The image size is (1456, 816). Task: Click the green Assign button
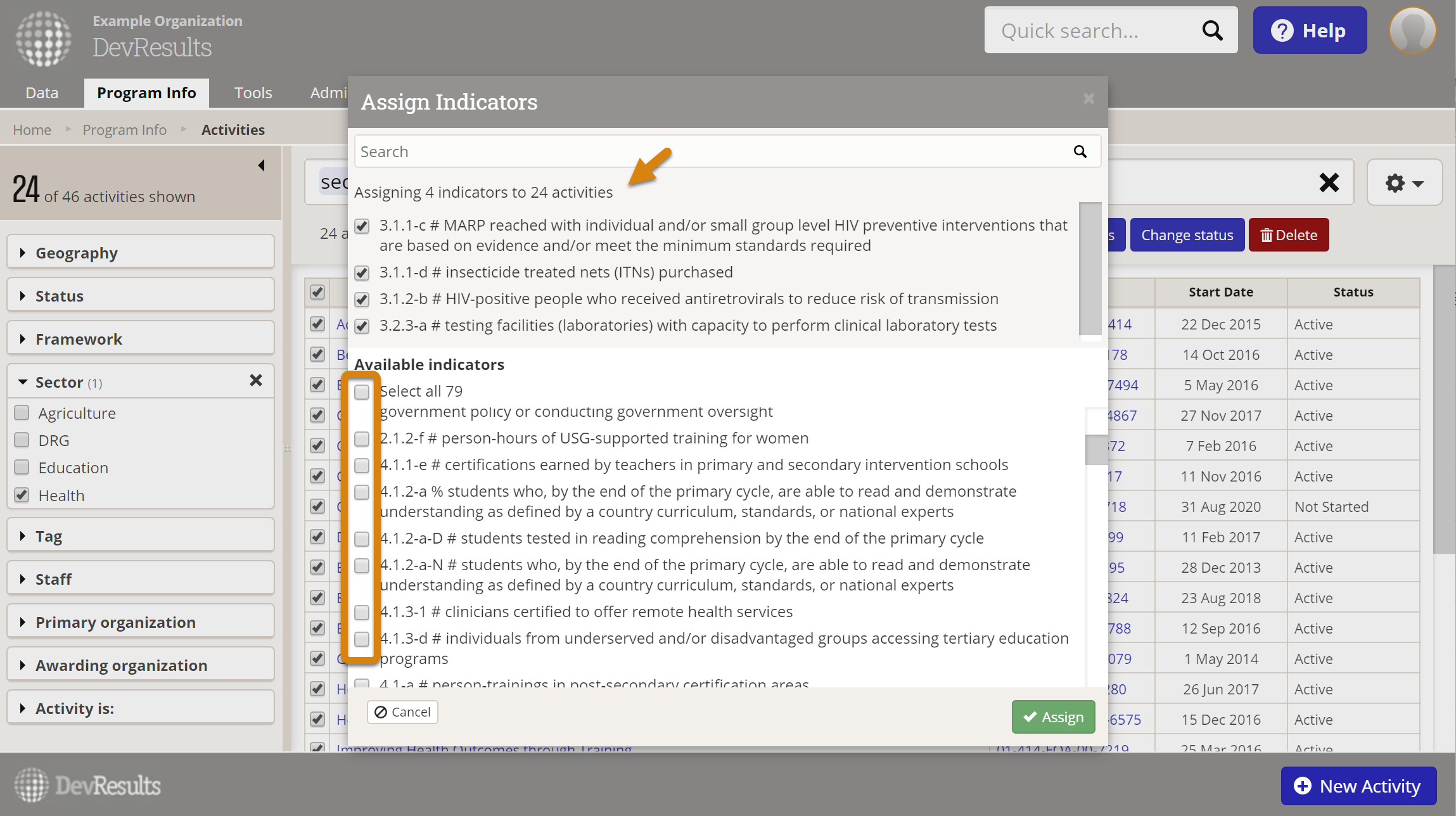[x=1053, y=717]
